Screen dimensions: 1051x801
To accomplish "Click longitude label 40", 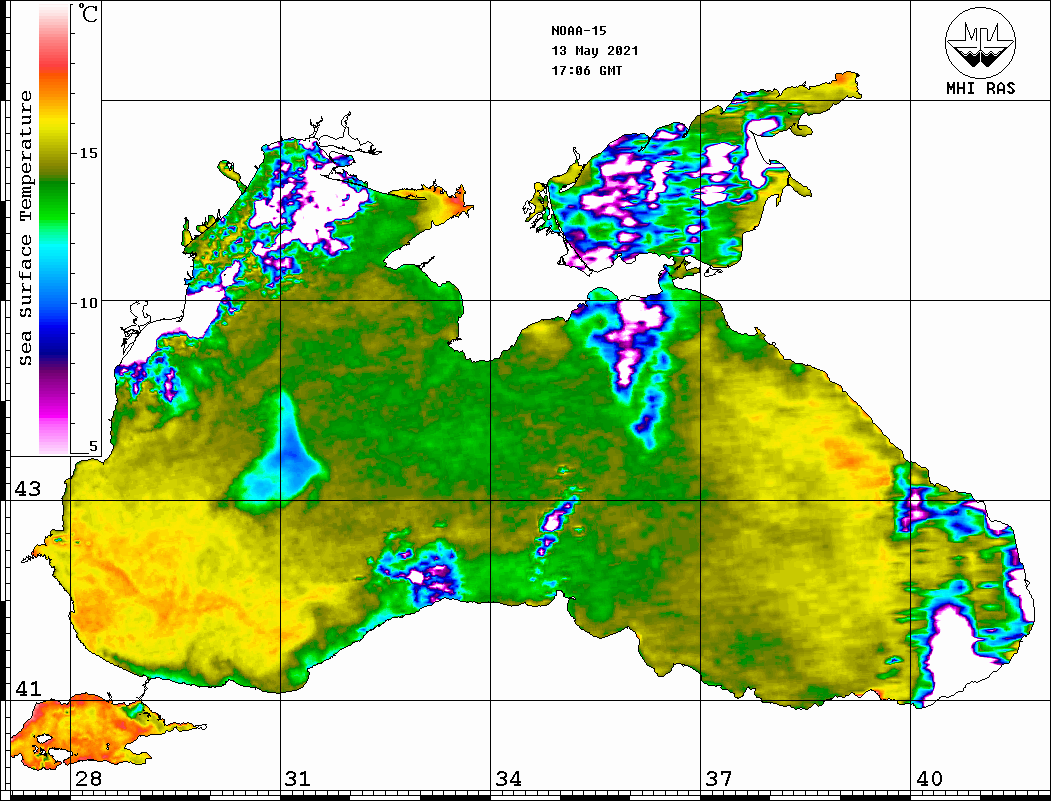I will click(929, 778).
